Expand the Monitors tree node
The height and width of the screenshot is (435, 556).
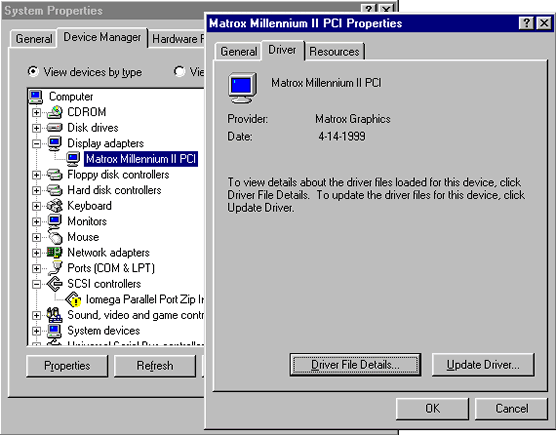36,222
